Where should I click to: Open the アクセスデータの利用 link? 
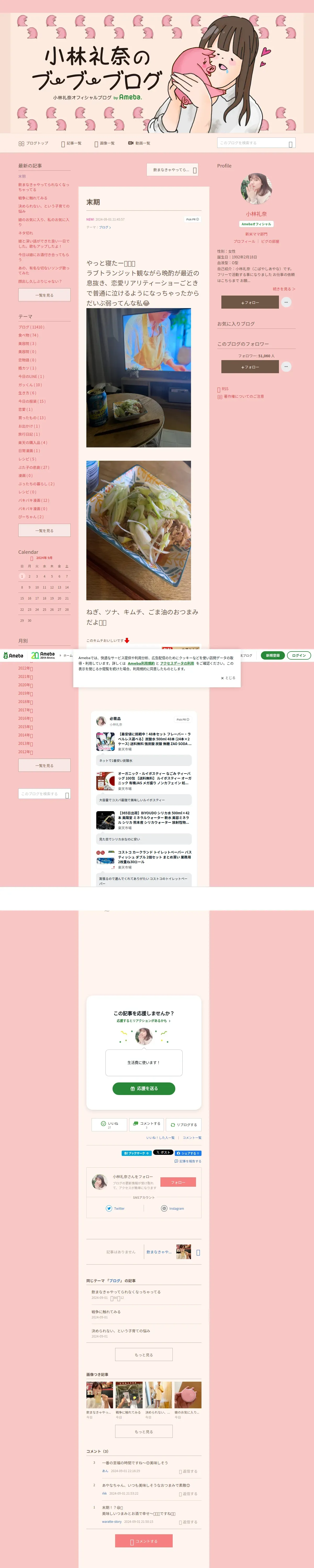tap(177, 664)
